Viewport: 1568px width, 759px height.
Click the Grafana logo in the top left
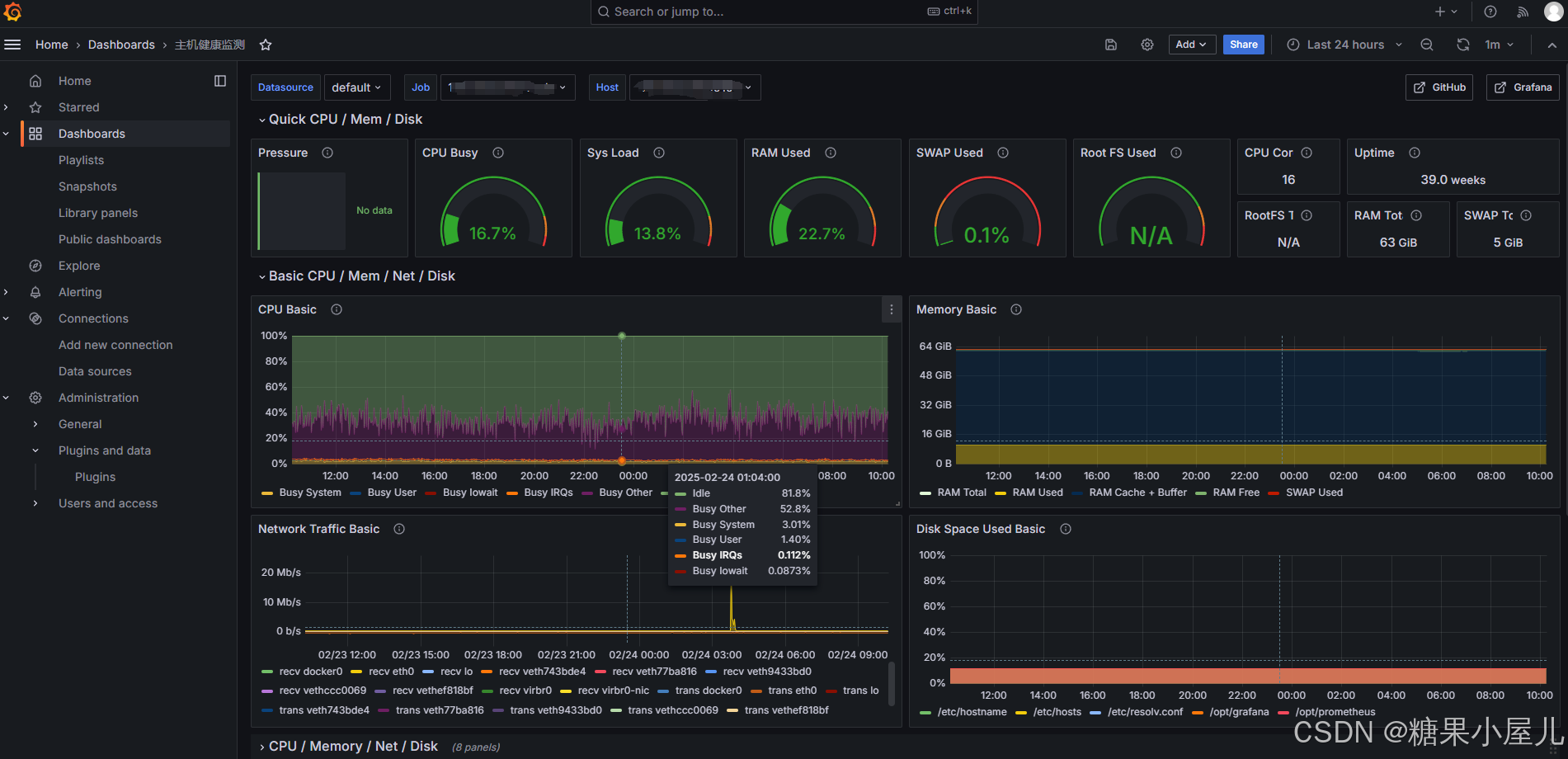(x=15, y=12)
